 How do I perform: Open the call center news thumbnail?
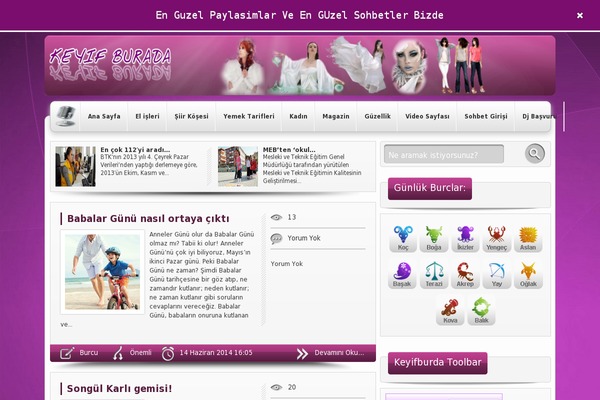pos(75,167)
